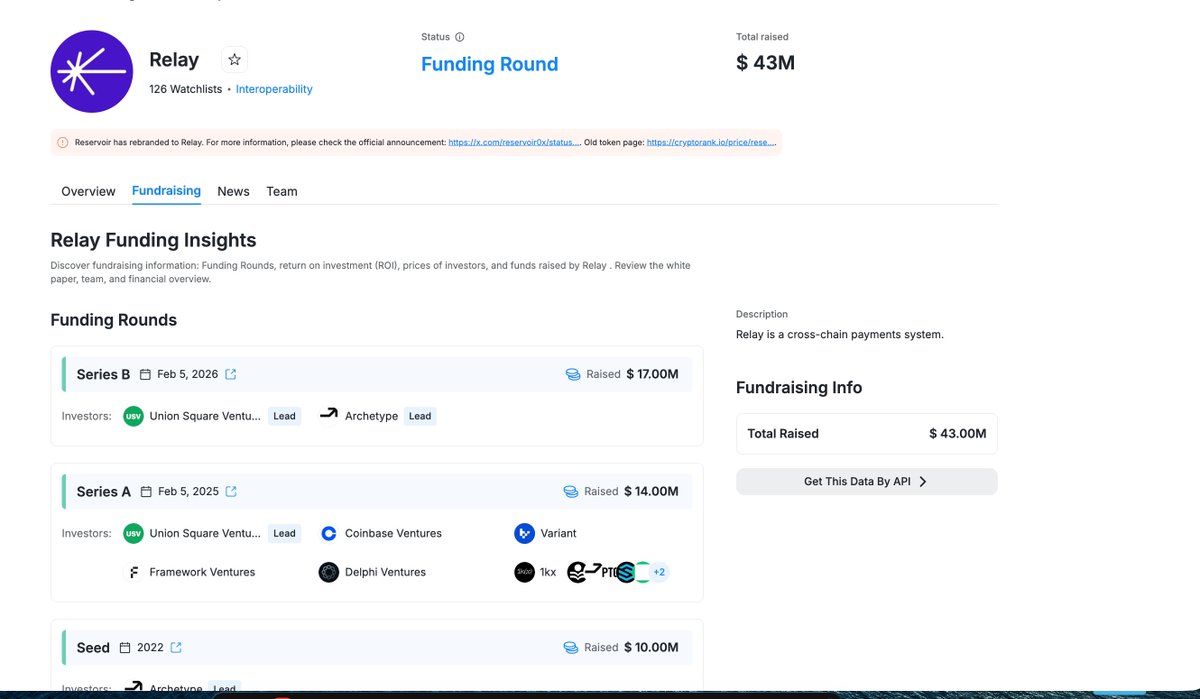The image size is (1200, 699).
Task: Click the 126 Watchlists text
Action: (x=186, y=89)
